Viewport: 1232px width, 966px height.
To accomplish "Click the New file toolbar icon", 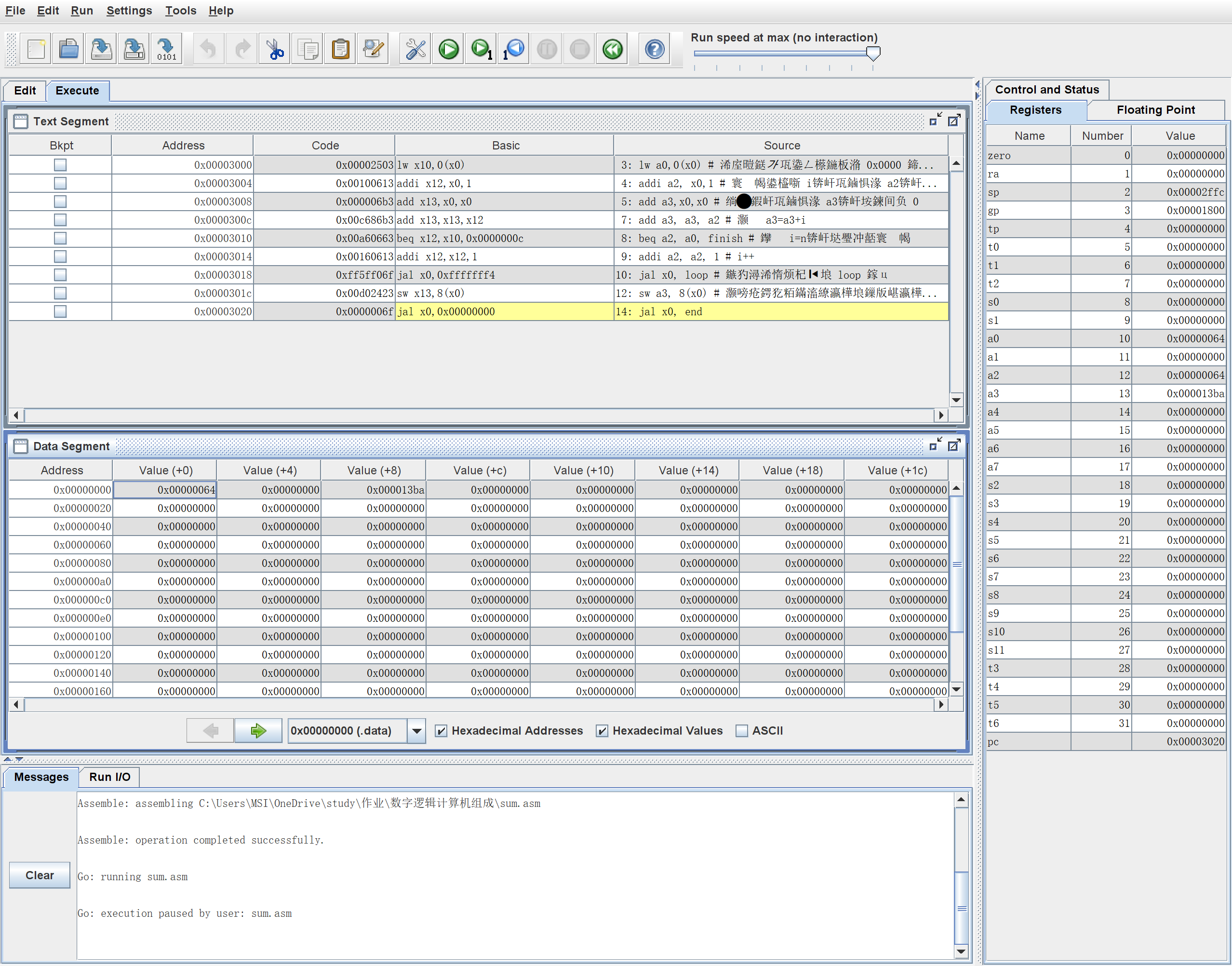I will [x=36, y=49].
